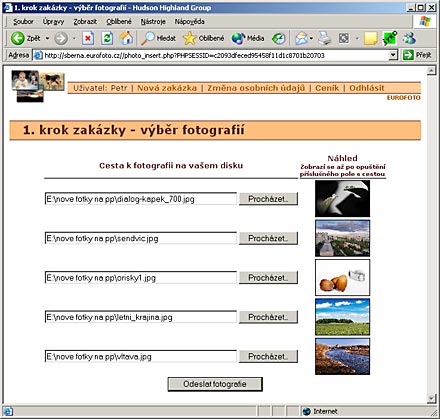Viewport: 440px width, 419px height.
Task: Expand the address bar dropdown
Action: click(393, 55)
